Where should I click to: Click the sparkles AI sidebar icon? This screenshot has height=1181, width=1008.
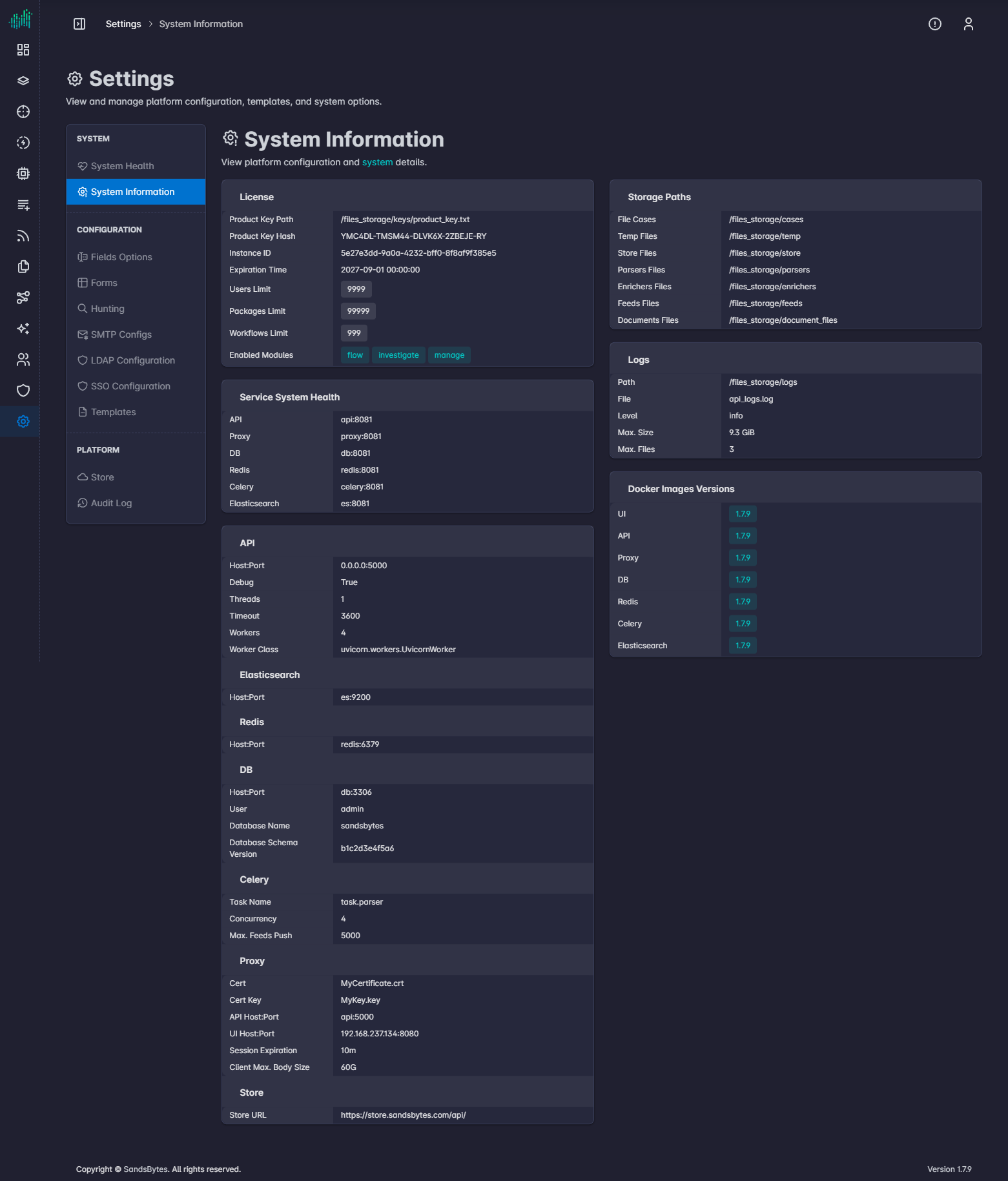coord(23,329)
